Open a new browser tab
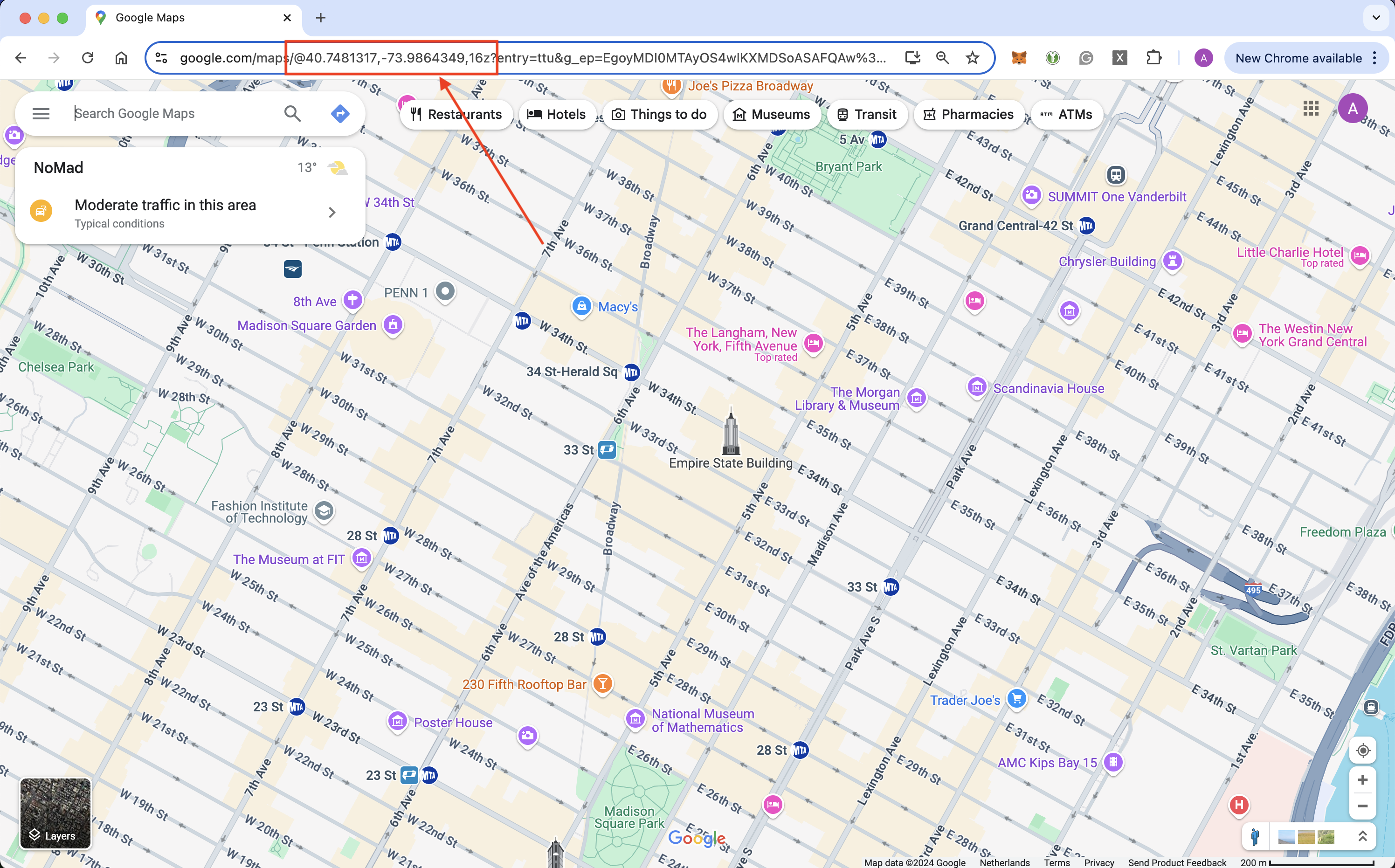 321,18
